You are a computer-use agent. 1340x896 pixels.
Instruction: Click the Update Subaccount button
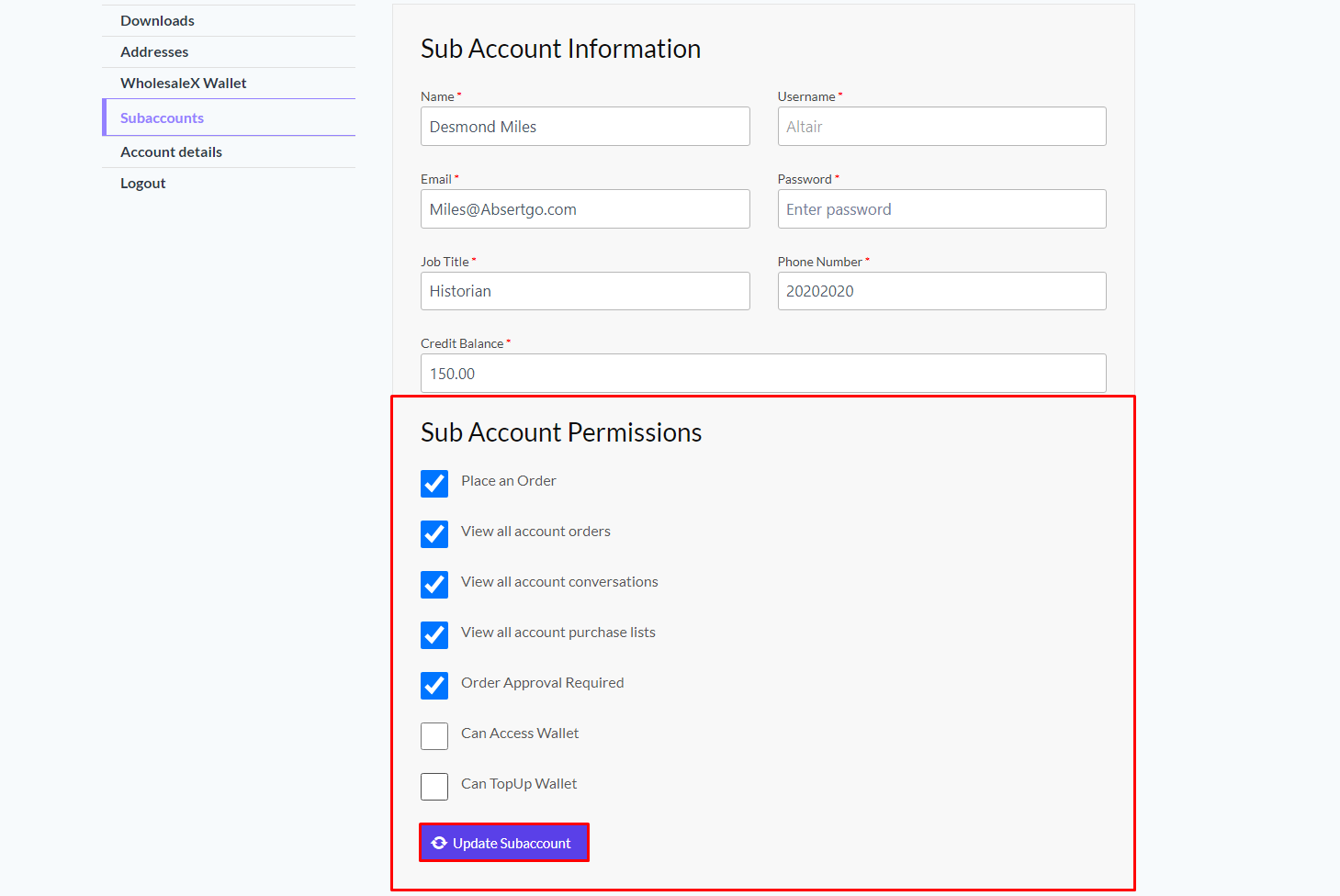(x=504, y=843)
